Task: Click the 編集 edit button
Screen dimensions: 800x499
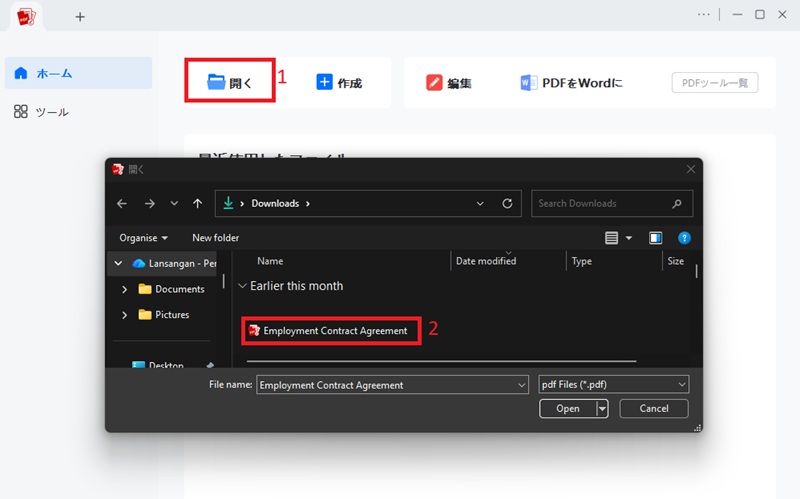Action: [x=448, y=83]
